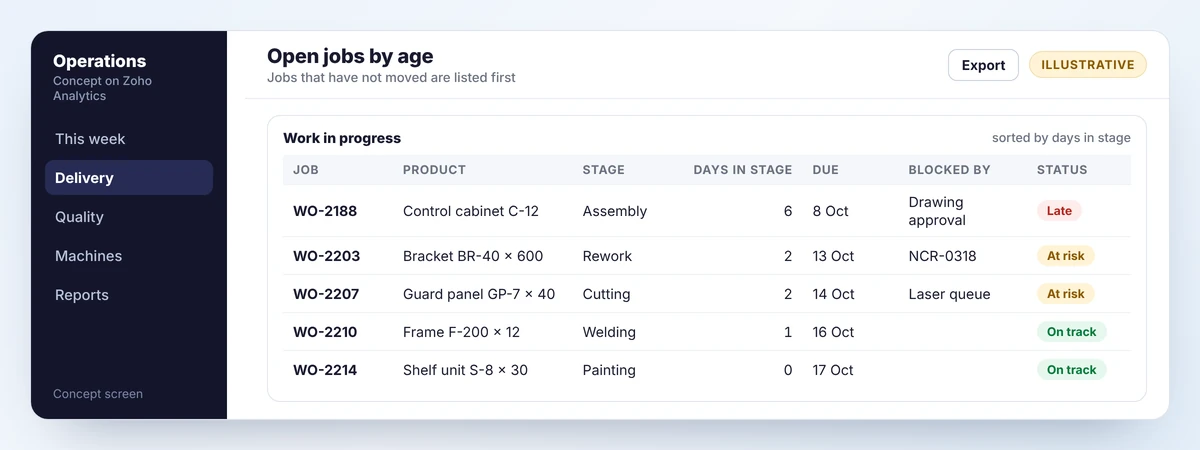1200x450 pixels.
Task: Click On track badge for WO-2214
Action: pyautogui.click(x=1072, y=370)
